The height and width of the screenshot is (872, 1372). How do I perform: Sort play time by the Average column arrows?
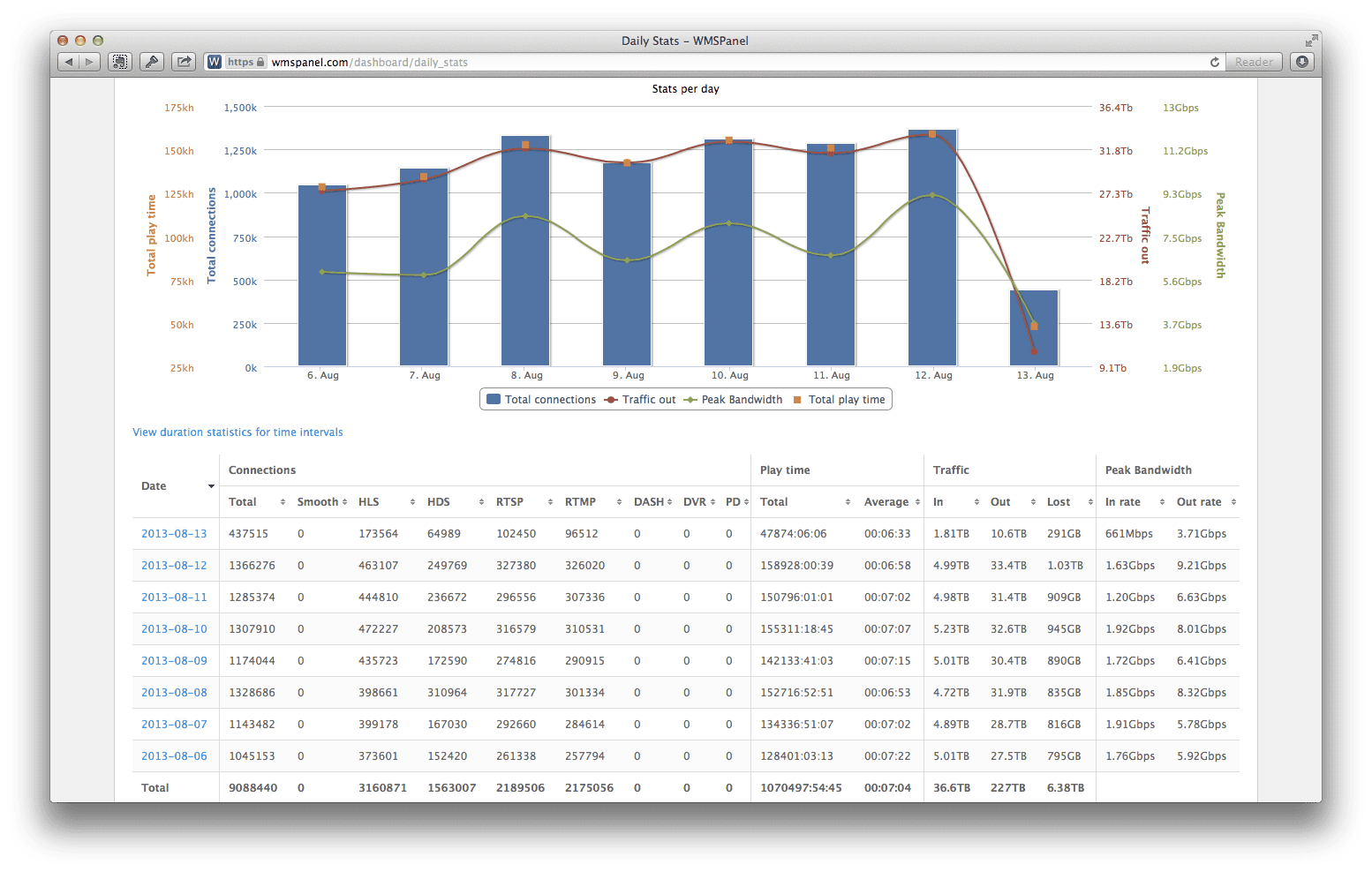pyautogui.click(x=917, y=501)
